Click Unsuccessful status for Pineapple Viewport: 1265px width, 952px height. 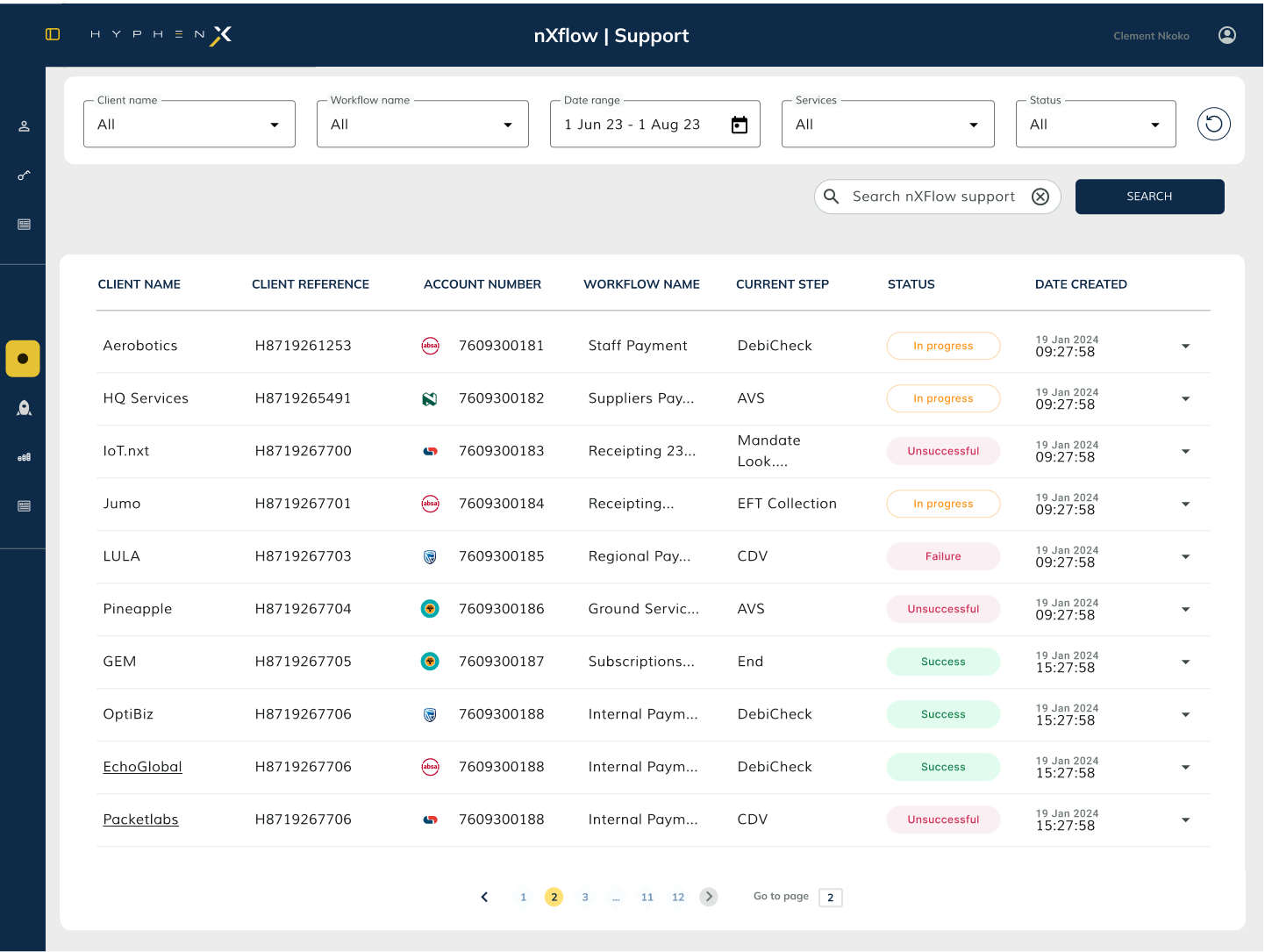pos(943,609)
